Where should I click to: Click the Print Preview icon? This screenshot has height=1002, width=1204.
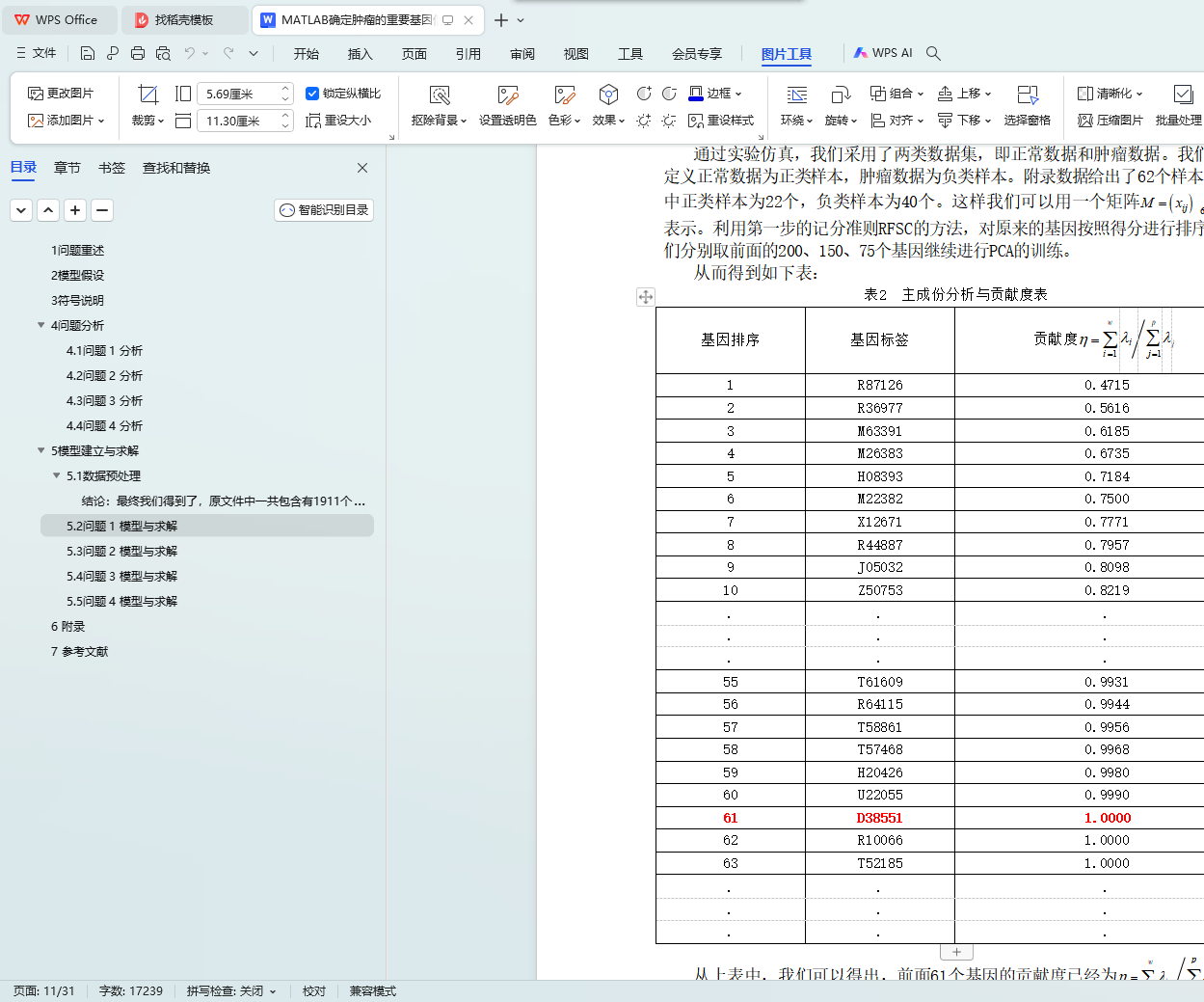[x=163, y=53]
